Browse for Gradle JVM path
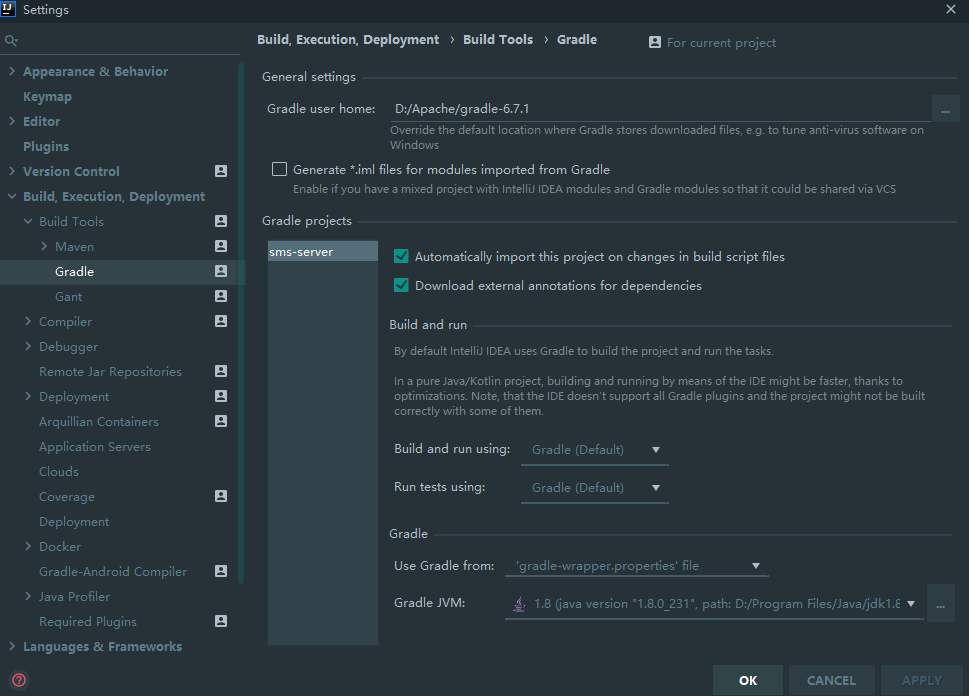Image resolution: width=969 pixels, height=696 pixels. coord(940,604)
